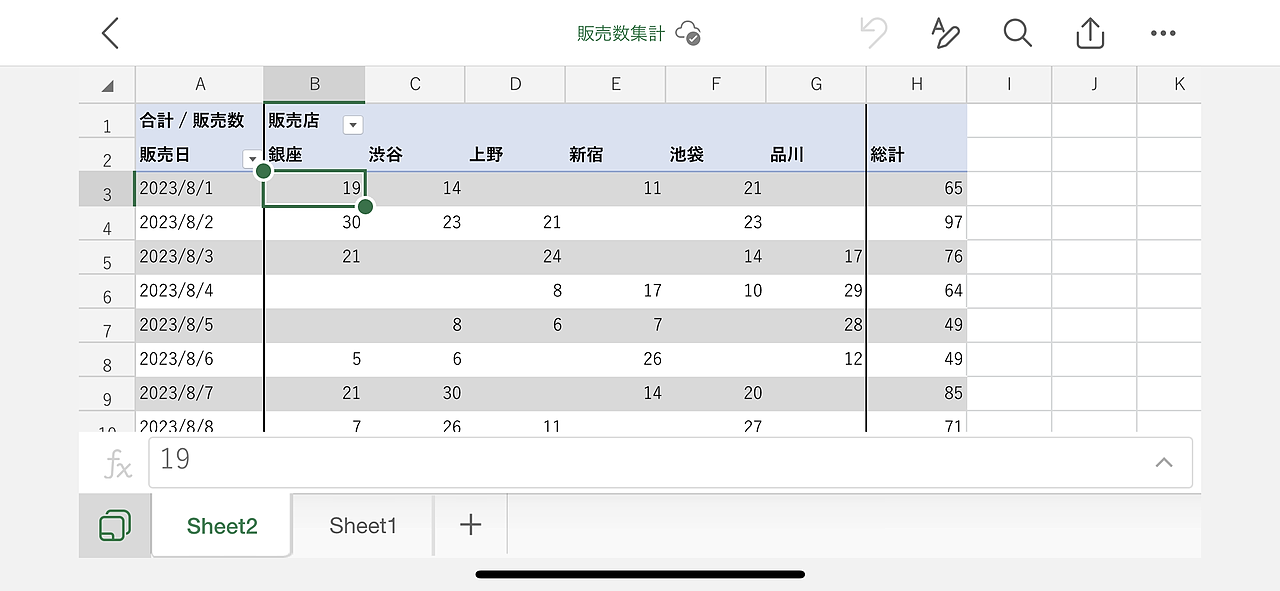Open the Share menu
The image size is (1280, 591).
click(x=1089, y=33)
